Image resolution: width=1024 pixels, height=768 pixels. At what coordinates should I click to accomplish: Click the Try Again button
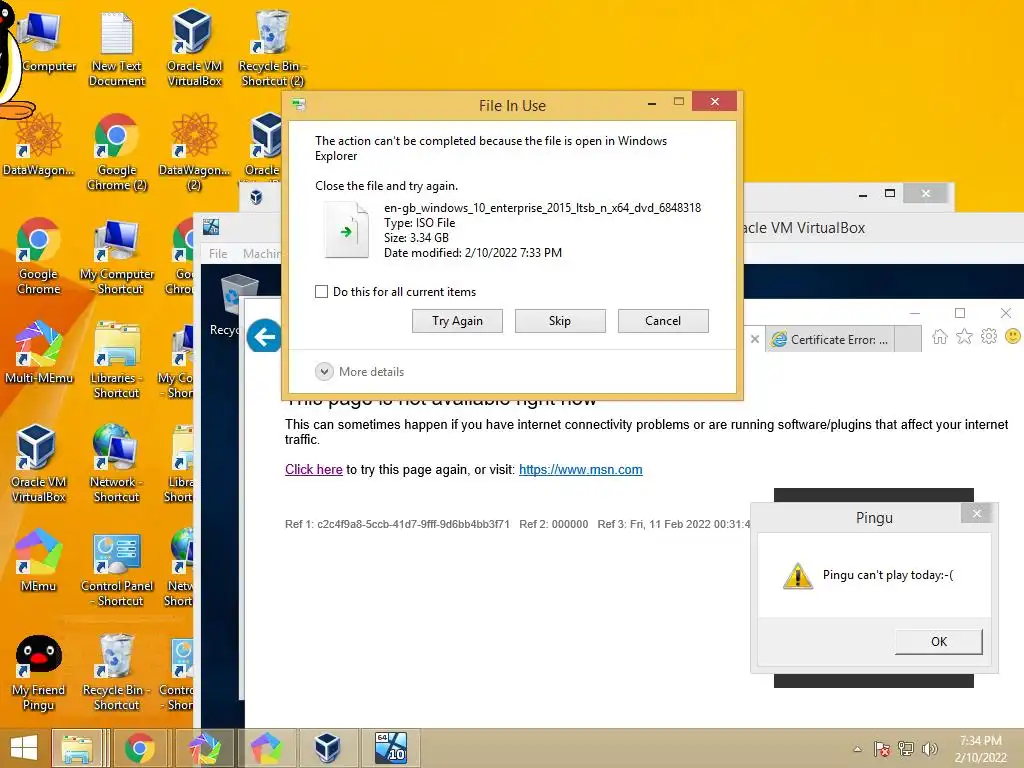(x=457, y=321)
